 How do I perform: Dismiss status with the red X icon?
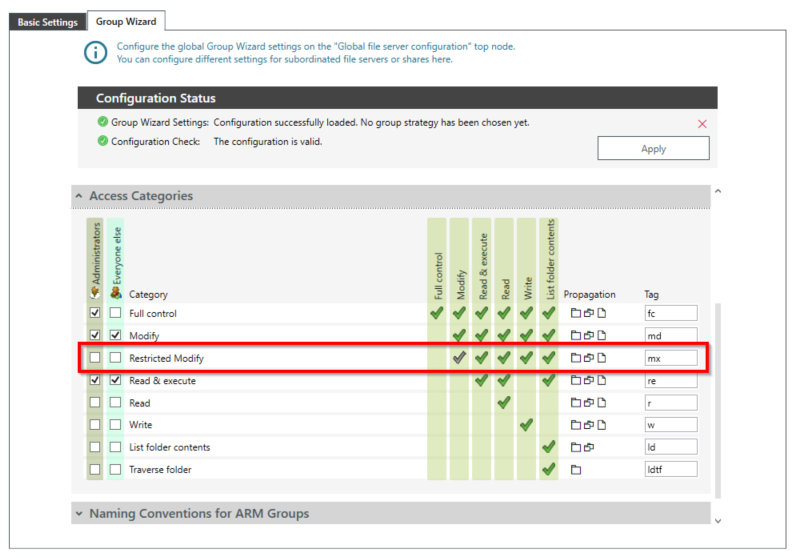[702, 124]
